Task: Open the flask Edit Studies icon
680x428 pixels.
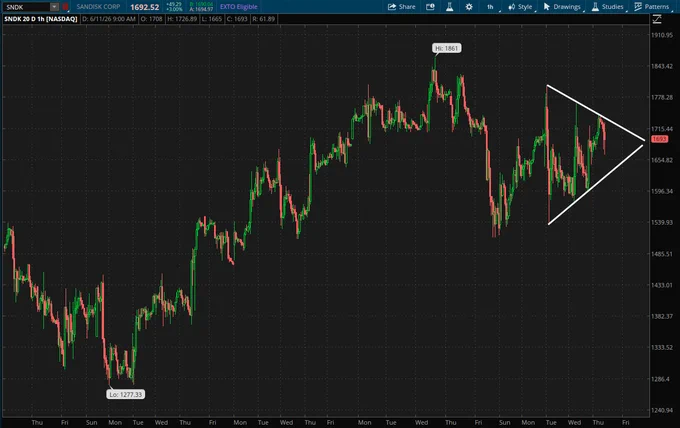Action: [450, 7]
